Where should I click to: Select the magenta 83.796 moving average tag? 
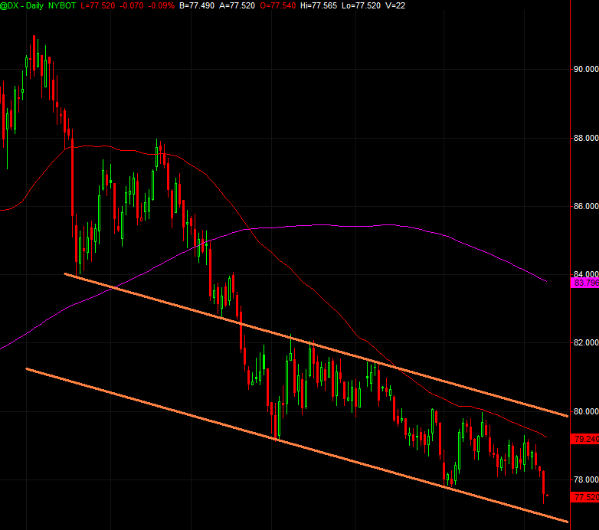(585, 283)
